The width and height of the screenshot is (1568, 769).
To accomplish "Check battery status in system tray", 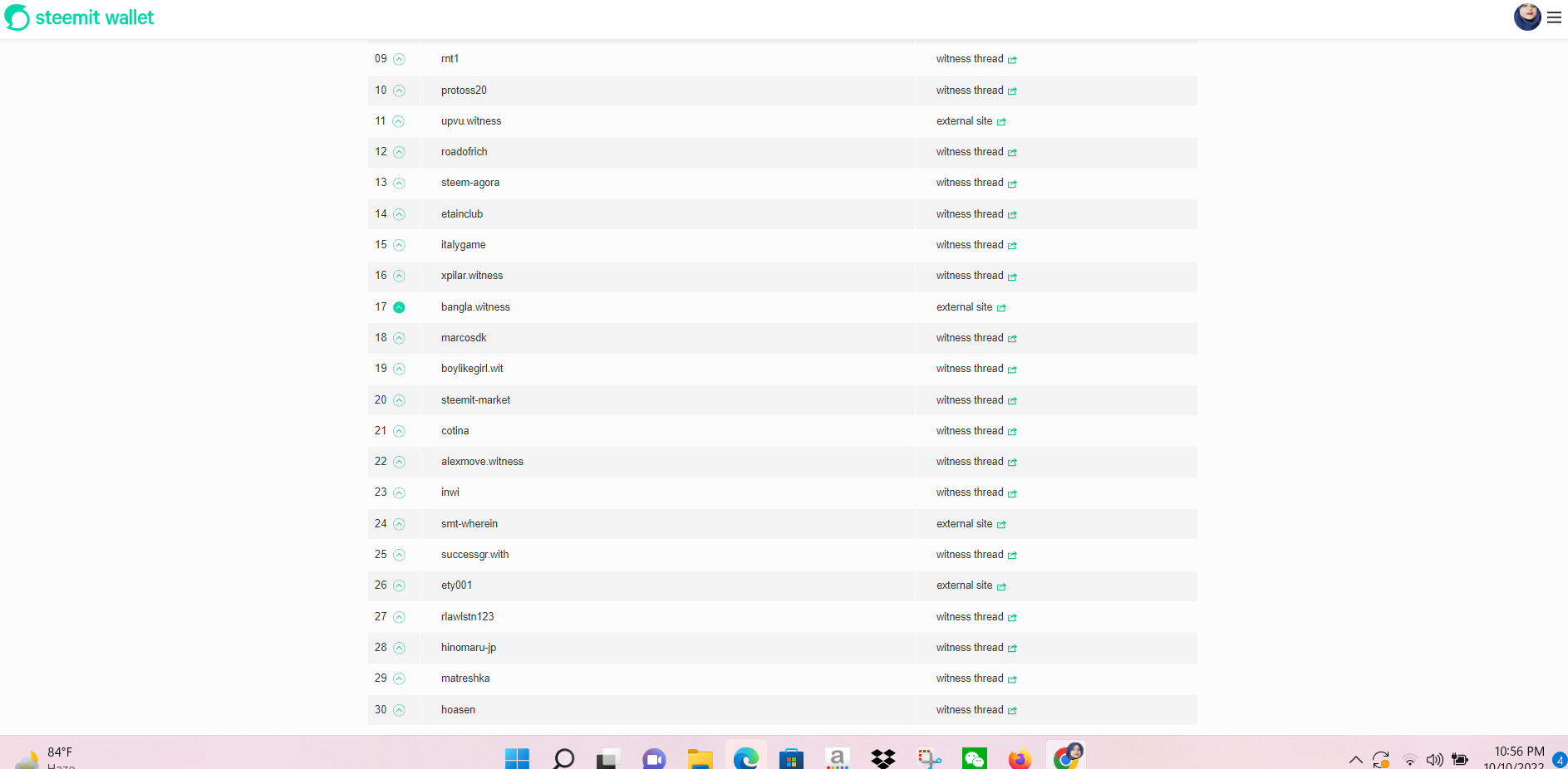I will point(1460,759).
